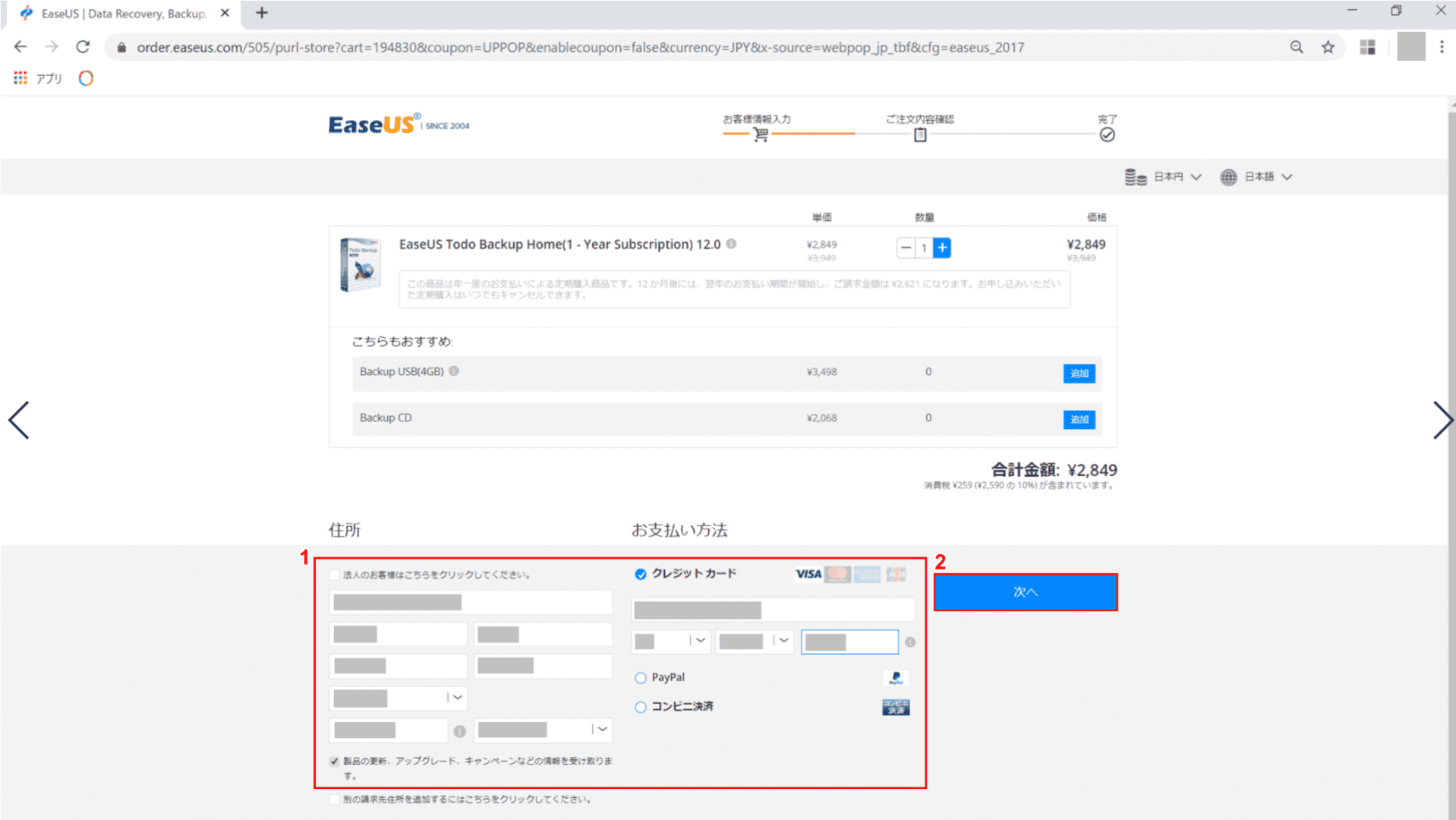This screenshot has height=820, width=1456.
Task: Decrease quantity with the minus button
Action: tap(906, 248)
